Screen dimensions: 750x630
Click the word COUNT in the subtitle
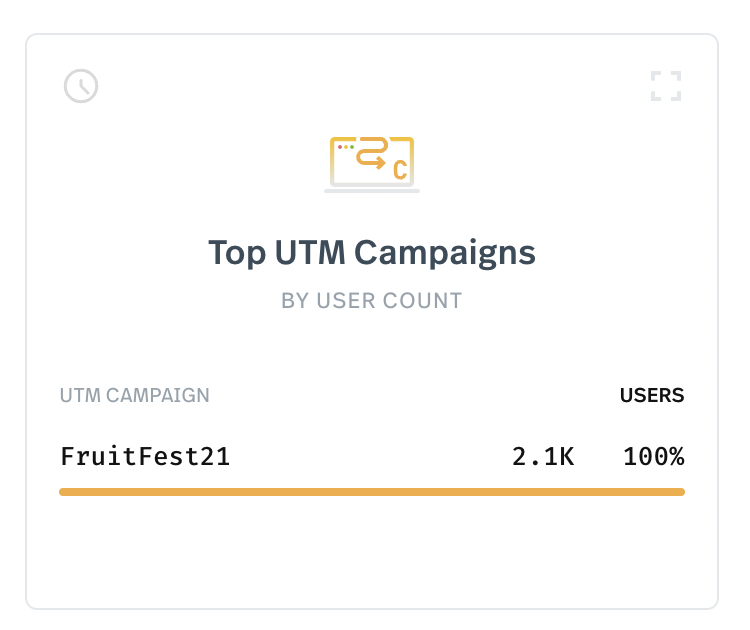tap(422, 301)
